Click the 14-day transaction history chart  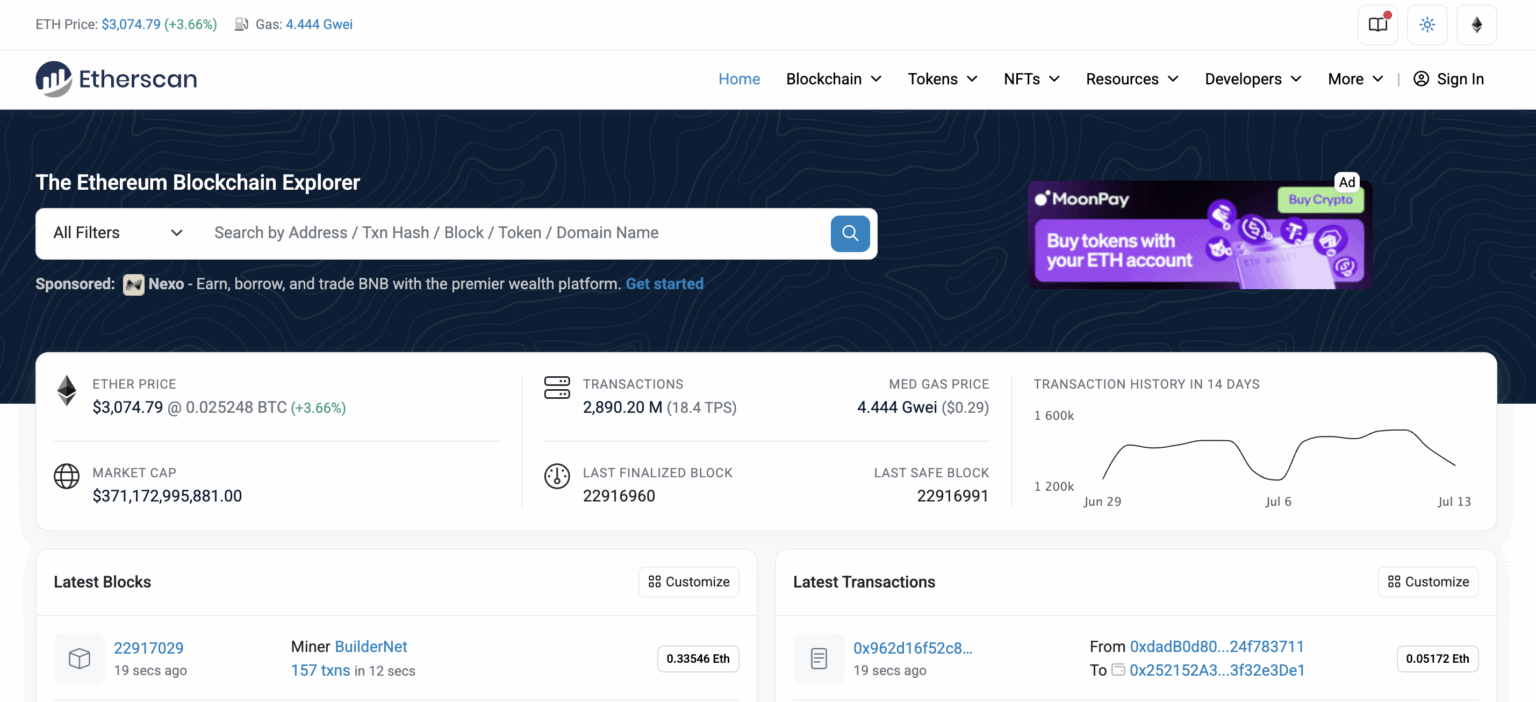click(1270, 450)
